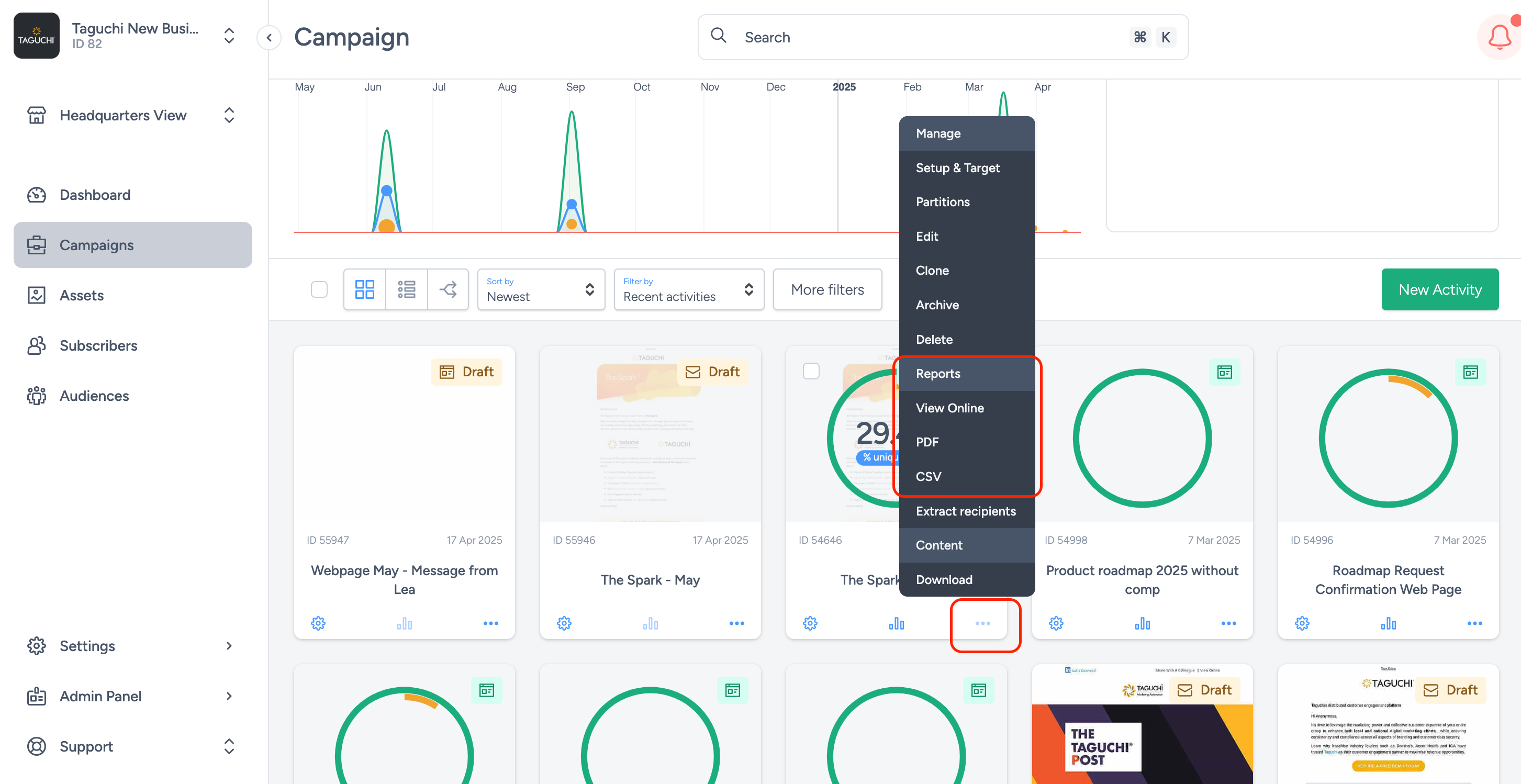Click the blue data point in June
Screen dimensions: 1521x784
tap(387, 191)
